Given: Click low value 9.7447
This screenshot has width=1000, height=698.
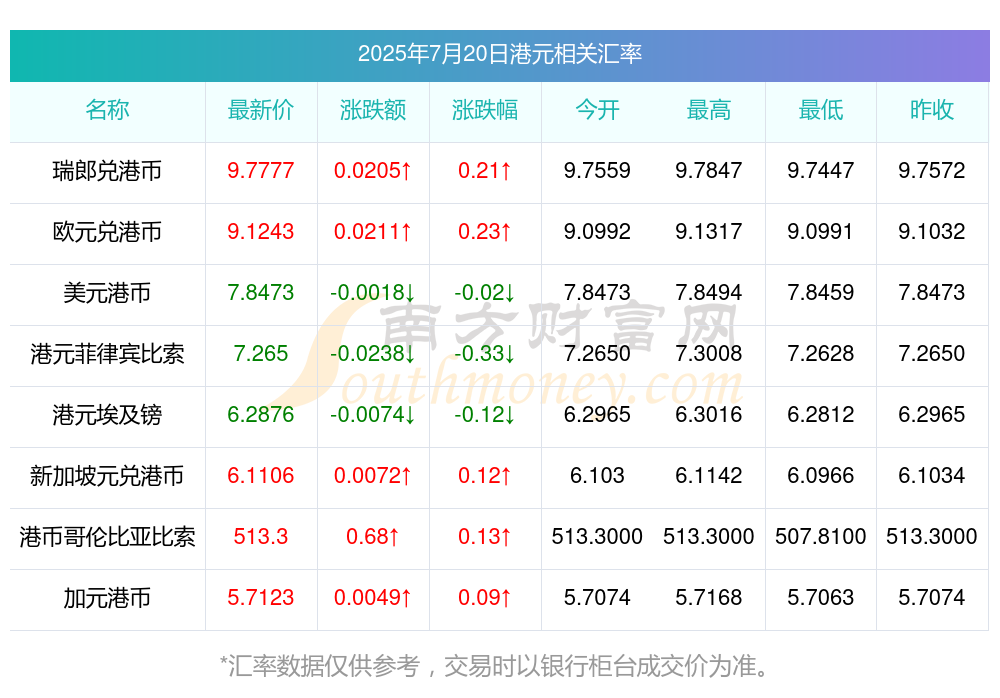Looking at the screenshot, I should tap(821, 171).
